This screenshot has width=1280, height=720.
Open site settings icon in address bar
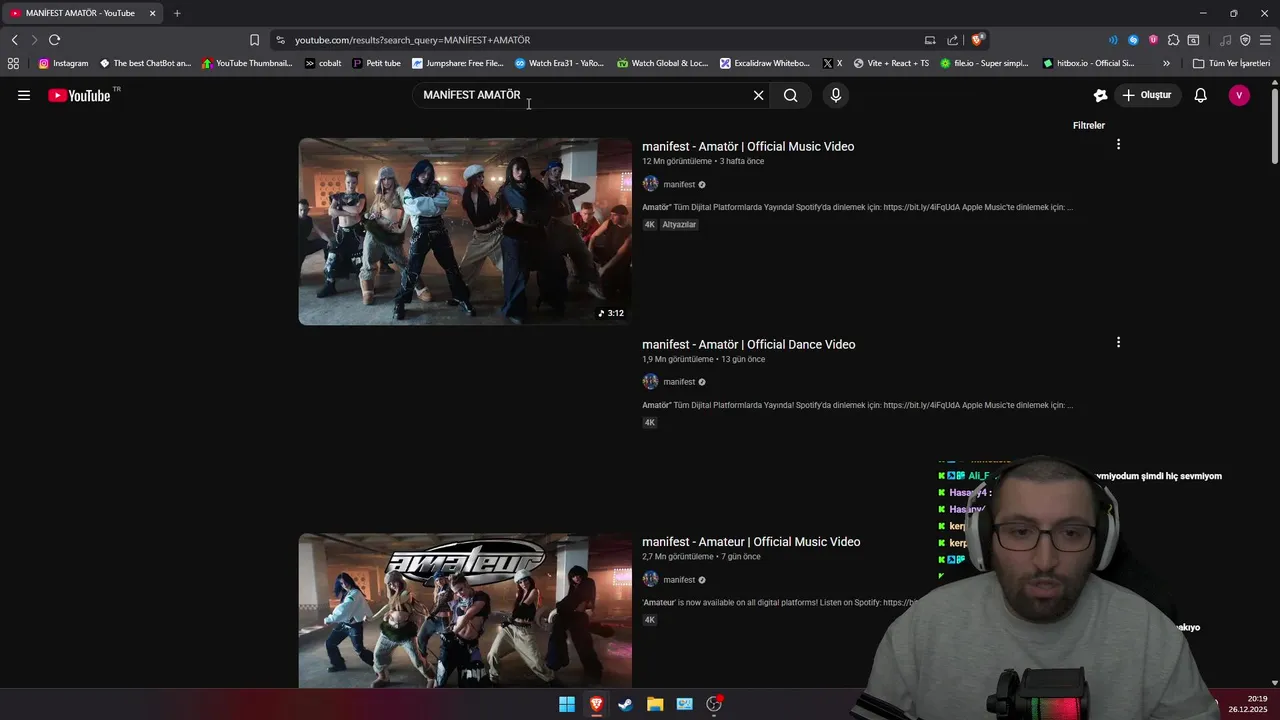(281, 40)
